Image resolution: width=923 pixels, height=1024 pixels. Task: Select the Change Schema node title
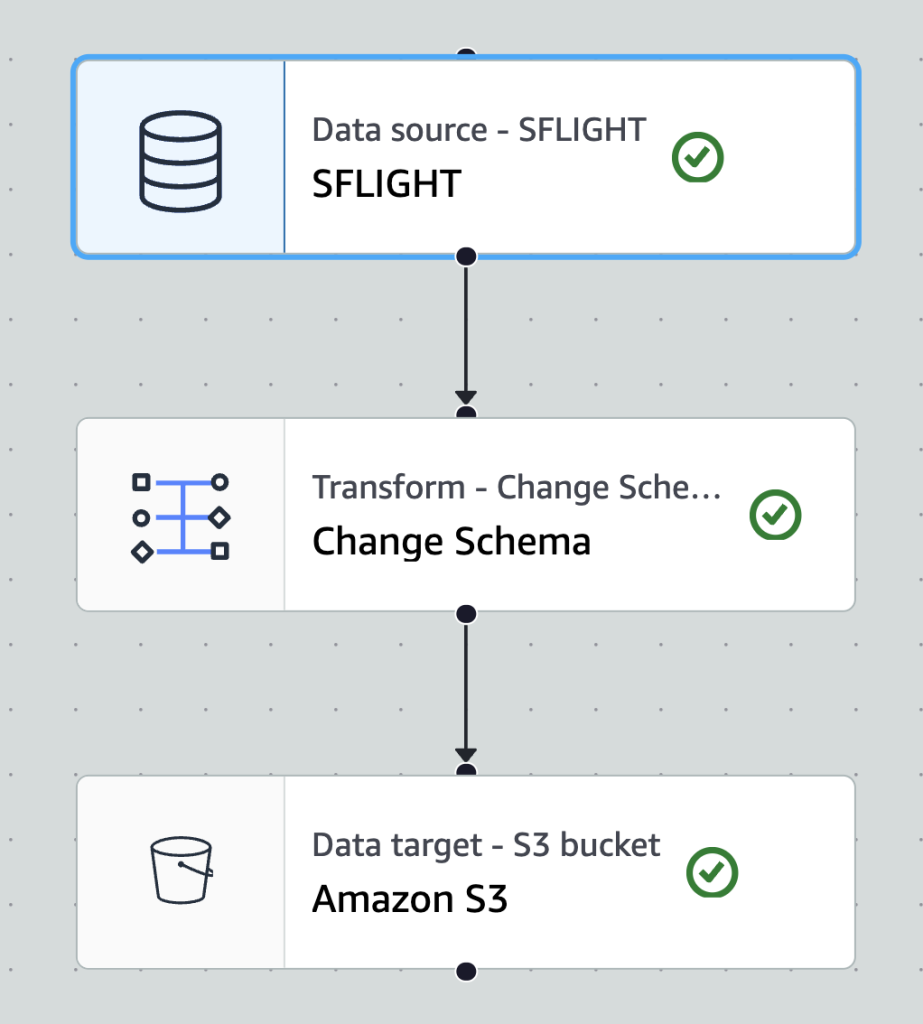pyautogui.click(x=451, y=541)
